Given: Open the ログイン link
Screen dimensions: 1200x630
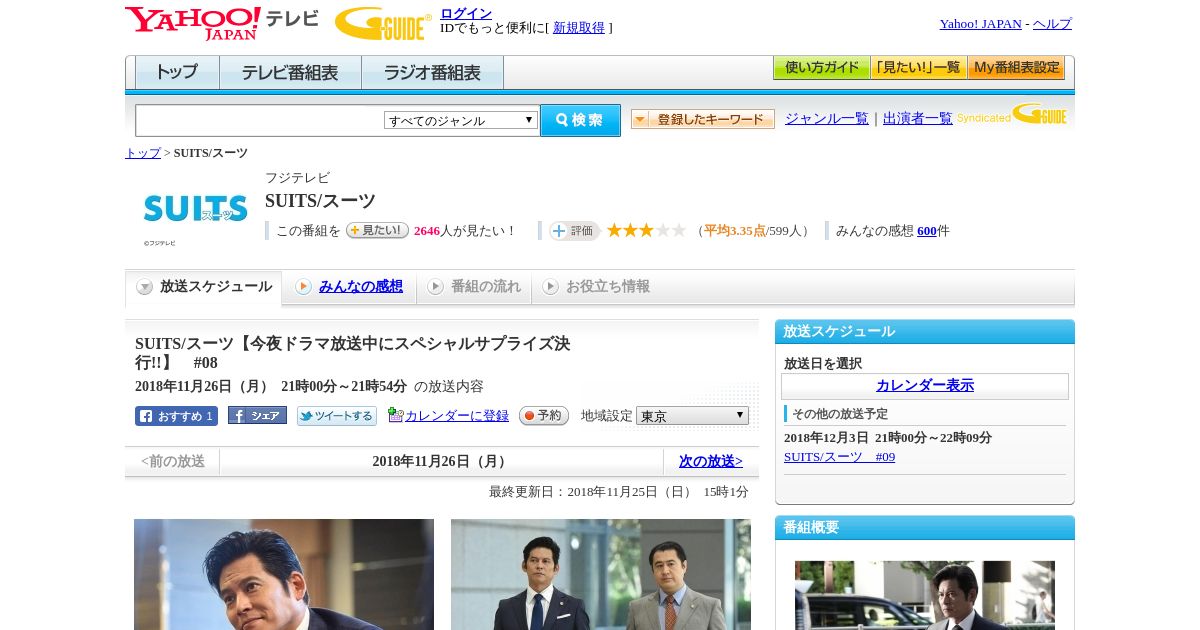Looking at the screenshot, I should (466, 13).
